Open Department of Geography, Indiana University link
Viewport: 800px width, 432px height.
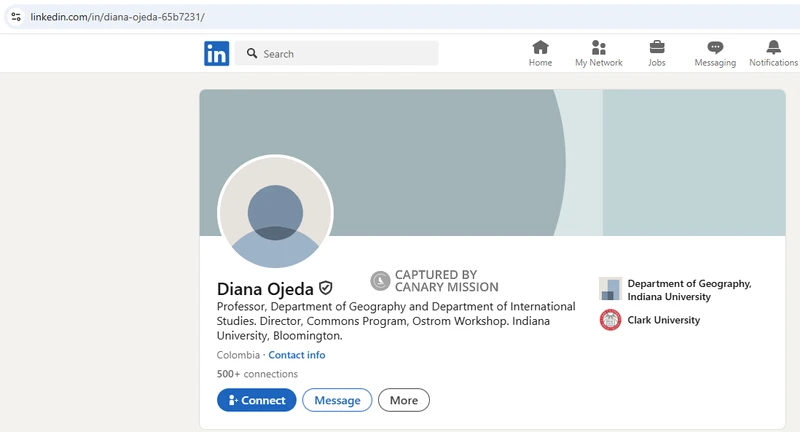coord(689,290)
